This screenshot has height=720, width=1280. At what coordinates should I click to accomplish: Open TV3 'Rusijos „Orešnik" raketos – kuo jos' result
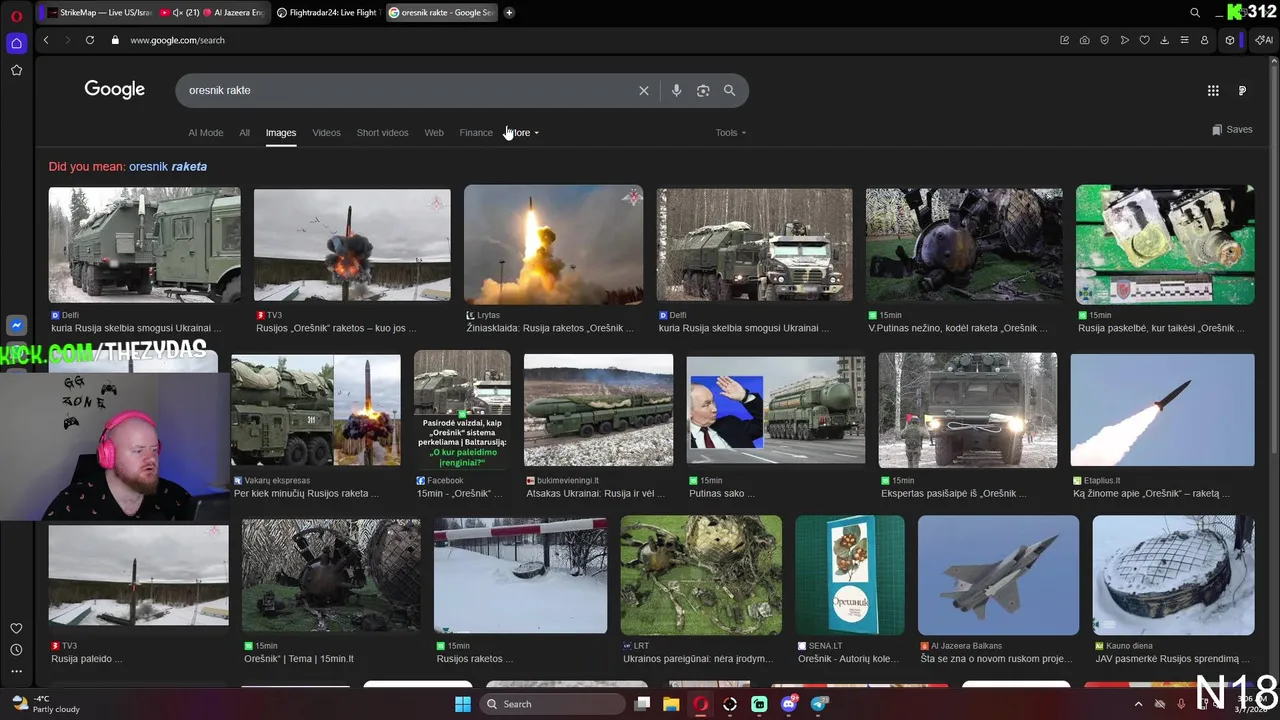pos(336,328)
